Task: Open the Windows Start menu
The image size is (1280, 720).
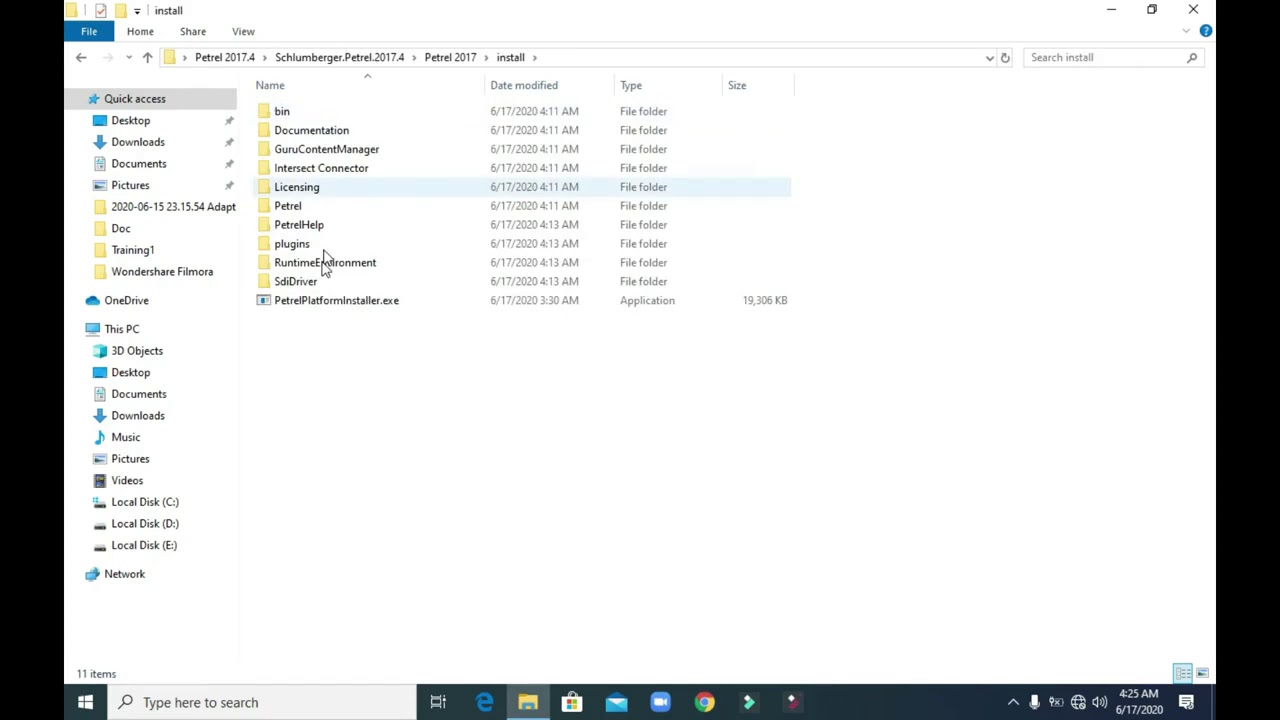Action: (85, 702)
